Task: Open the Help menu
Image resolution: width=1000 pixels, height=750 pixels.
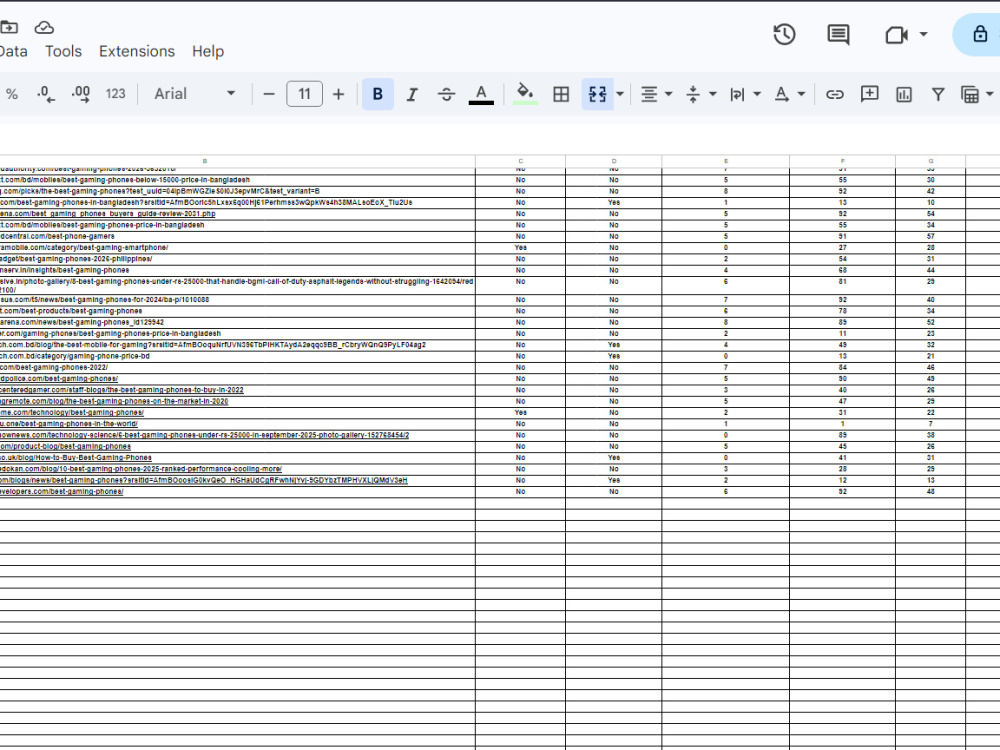Action: coord(208,51)
